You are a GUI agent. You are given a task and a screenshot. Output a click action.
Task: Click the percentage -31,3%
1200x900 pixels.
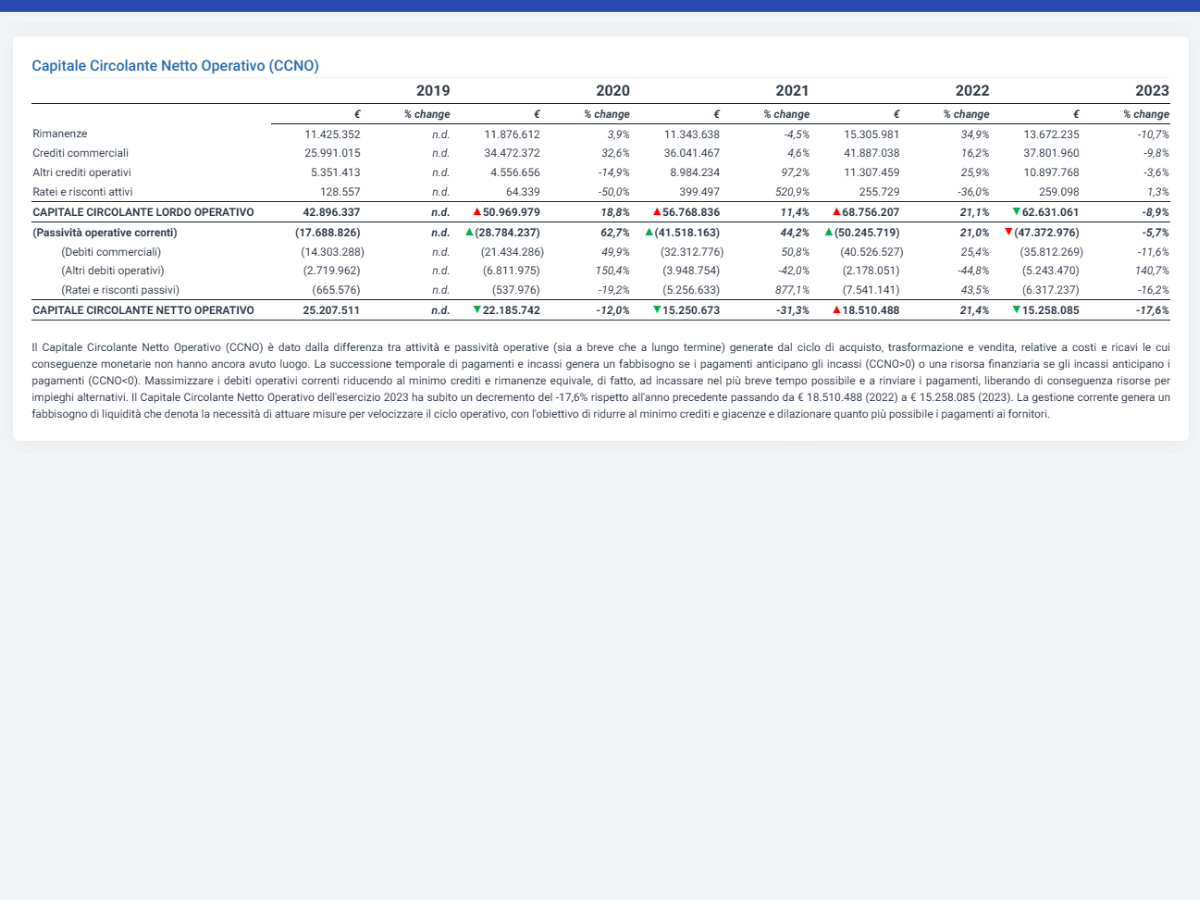click(x=793, y=310)
